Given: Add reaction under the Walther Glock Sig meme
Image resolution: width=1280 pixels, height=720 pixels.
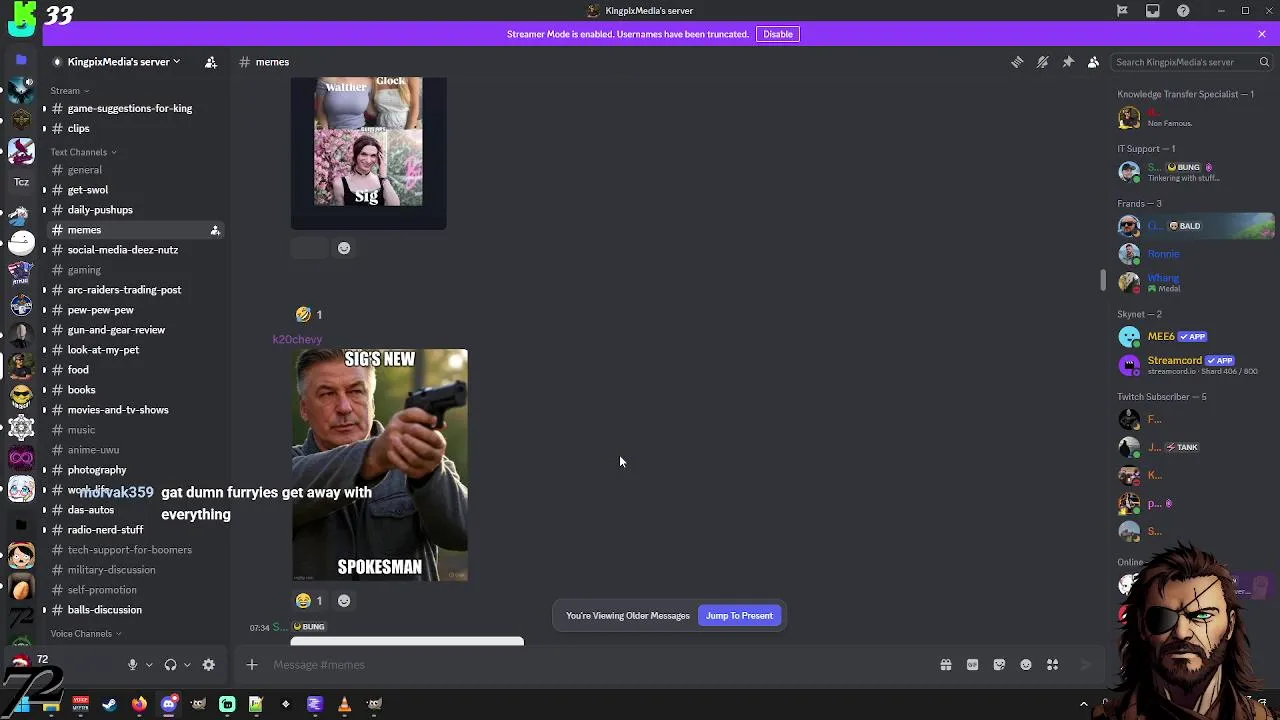Looking at the screenshot, I should [344, 248].
